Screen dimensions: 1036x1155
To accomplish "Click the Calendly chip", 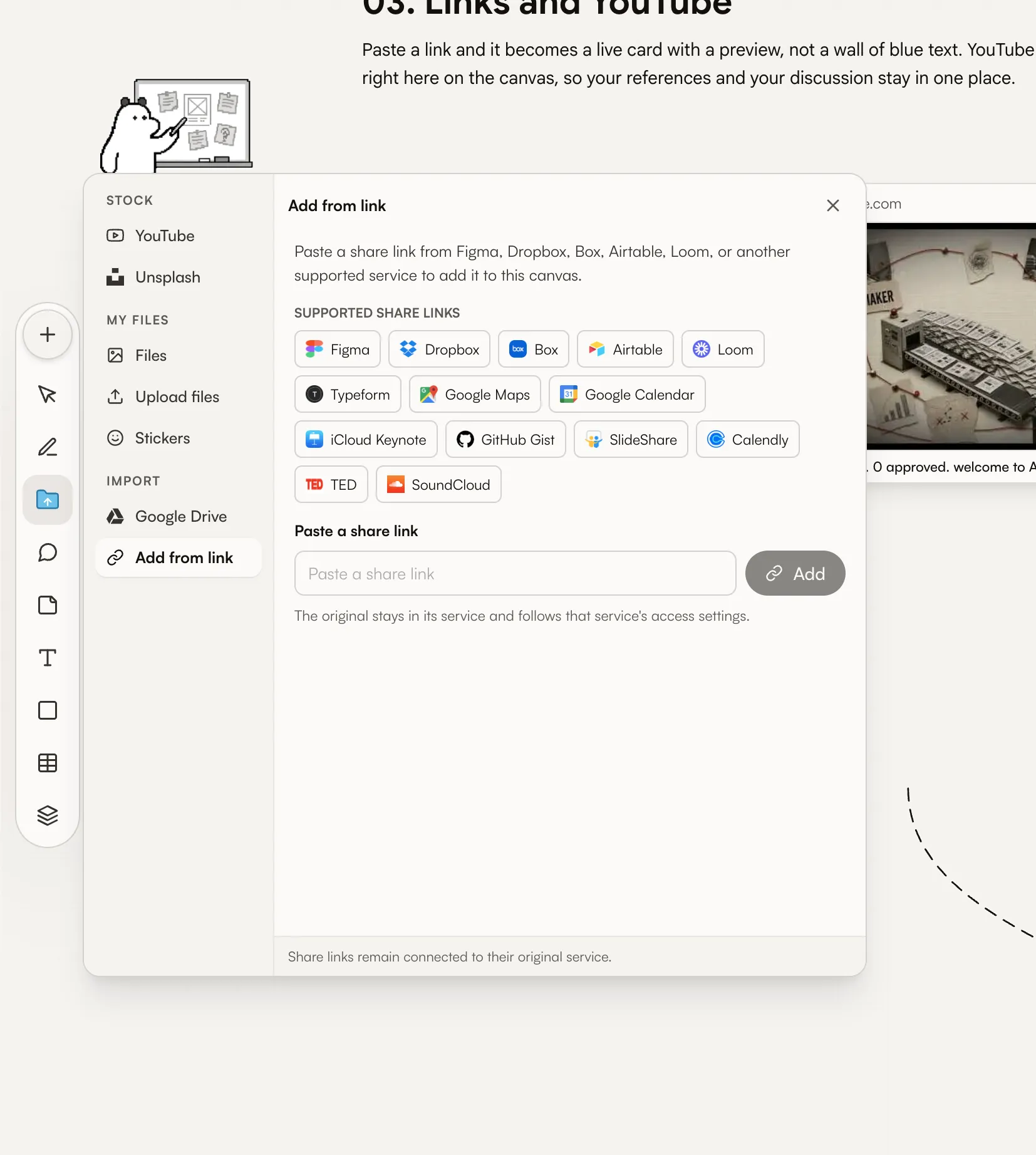I will tap(748, 439).
